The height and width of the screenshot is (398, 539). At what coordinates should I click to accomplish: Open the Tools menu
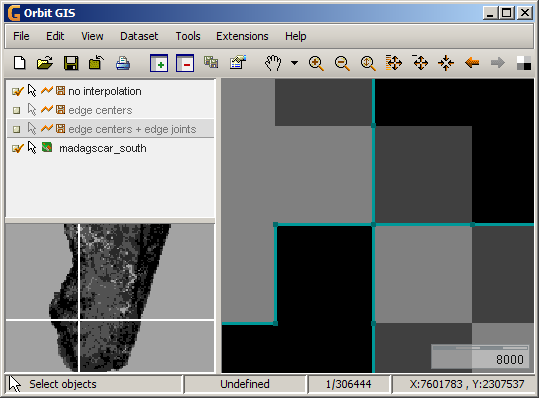(188, 36)
